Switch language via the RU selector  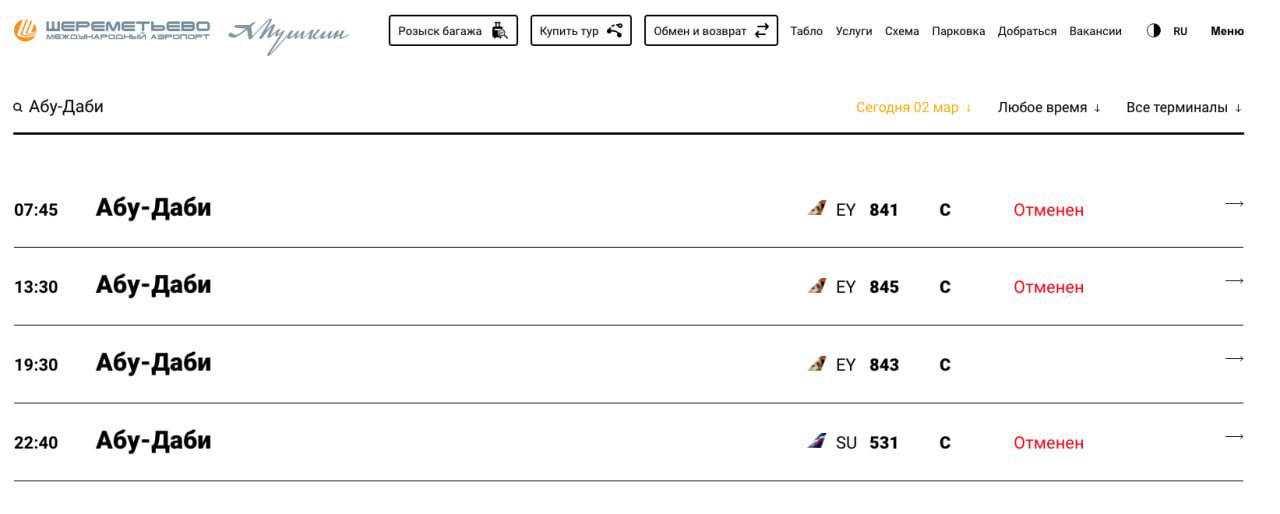pyautogui.click(x=1180, y=31)
